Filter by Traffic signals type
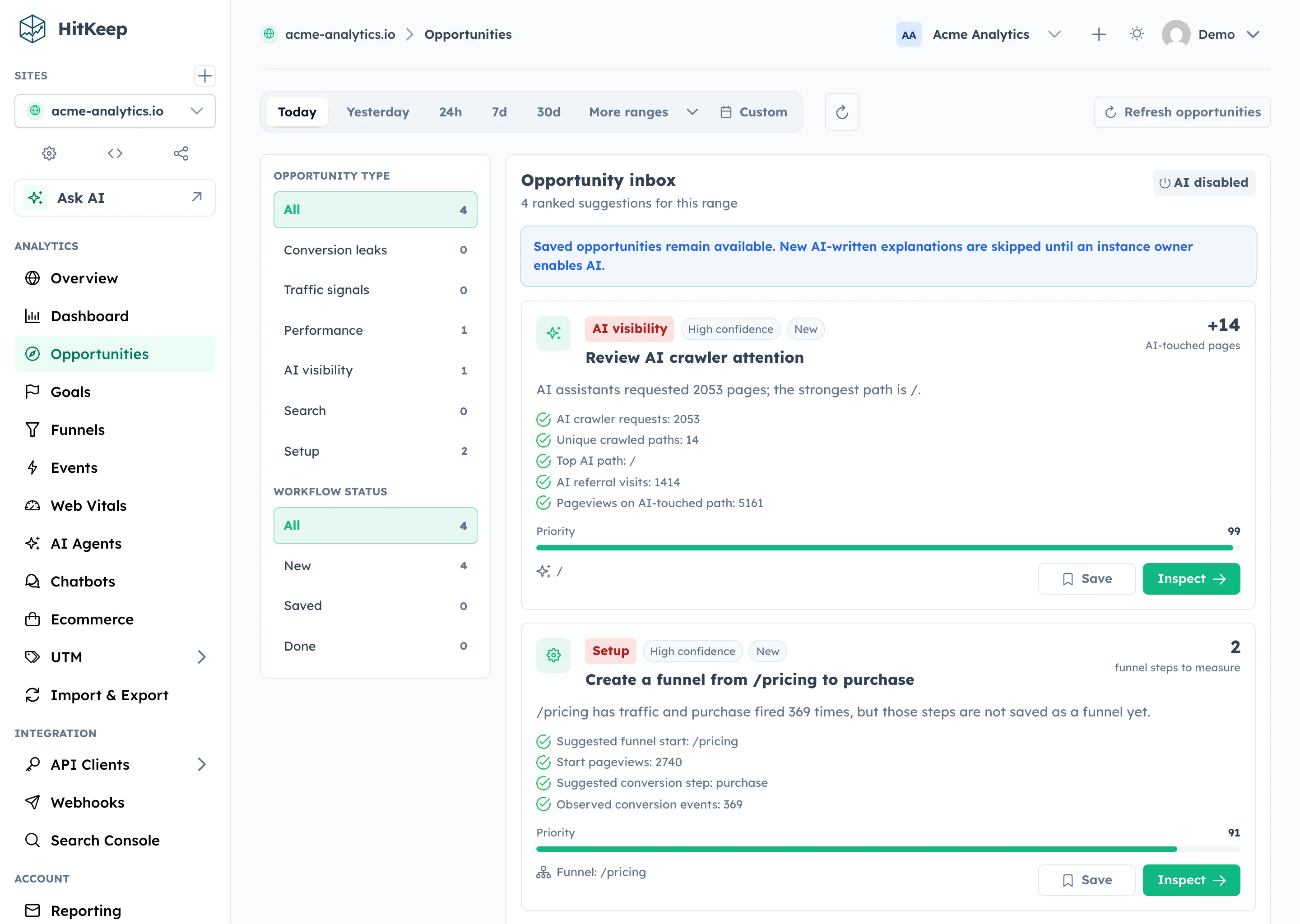This screenshot has width=1300, height=924. (x=375, y=290)
